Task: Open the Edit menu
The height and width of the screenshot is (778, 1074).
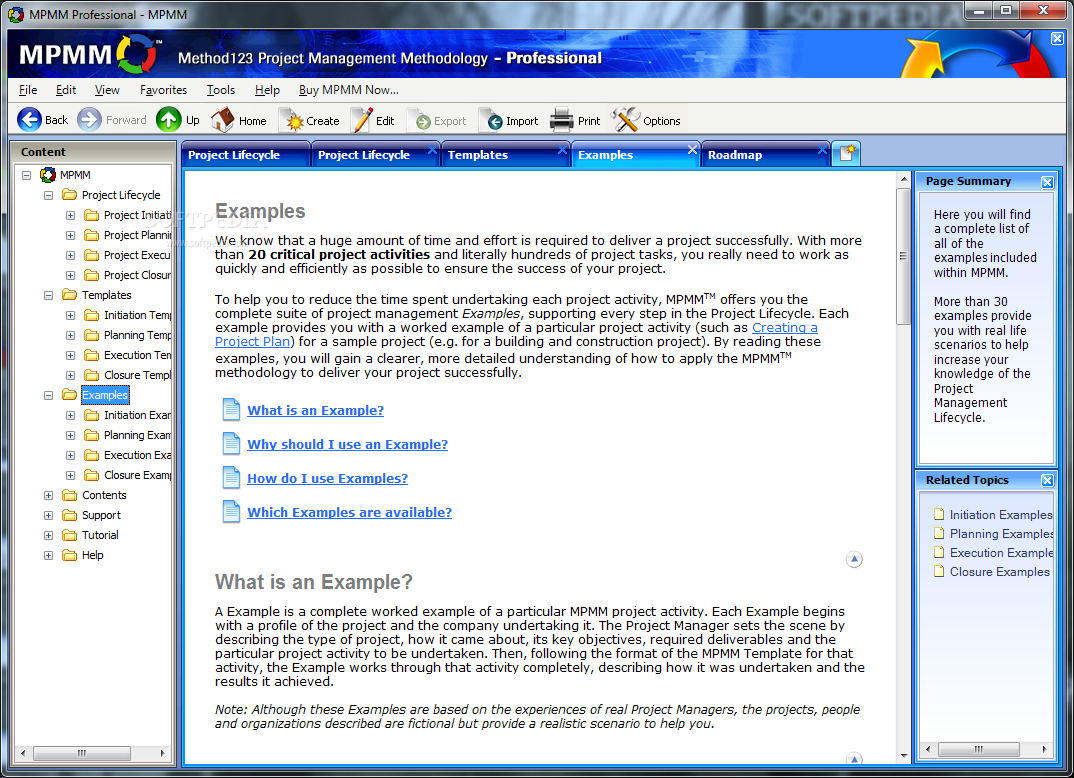Action: point(66,90)
